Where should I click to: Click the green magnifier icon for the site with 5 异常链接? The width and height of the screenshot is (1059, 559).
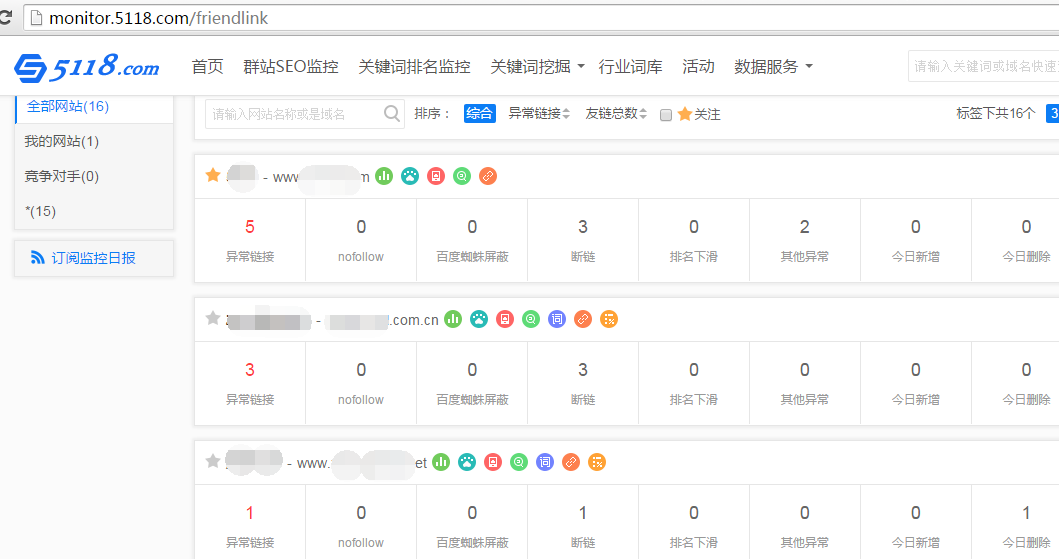click(x=462, y=176)
